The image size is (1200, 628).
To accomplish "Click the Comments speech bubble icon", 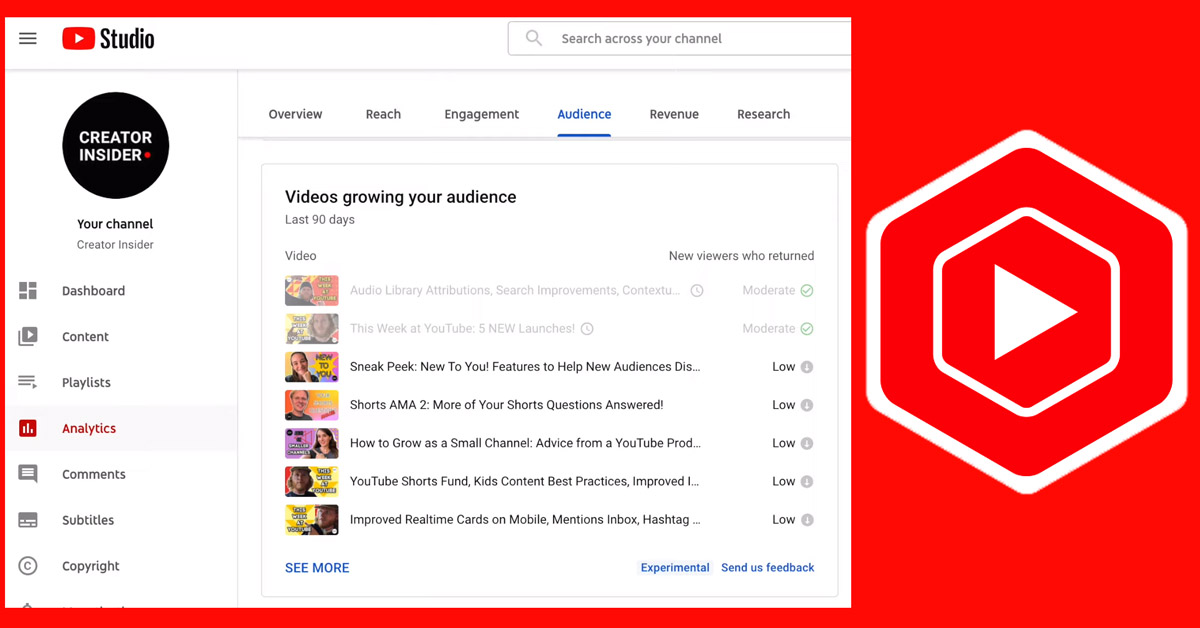I will (x=28, y=474).
